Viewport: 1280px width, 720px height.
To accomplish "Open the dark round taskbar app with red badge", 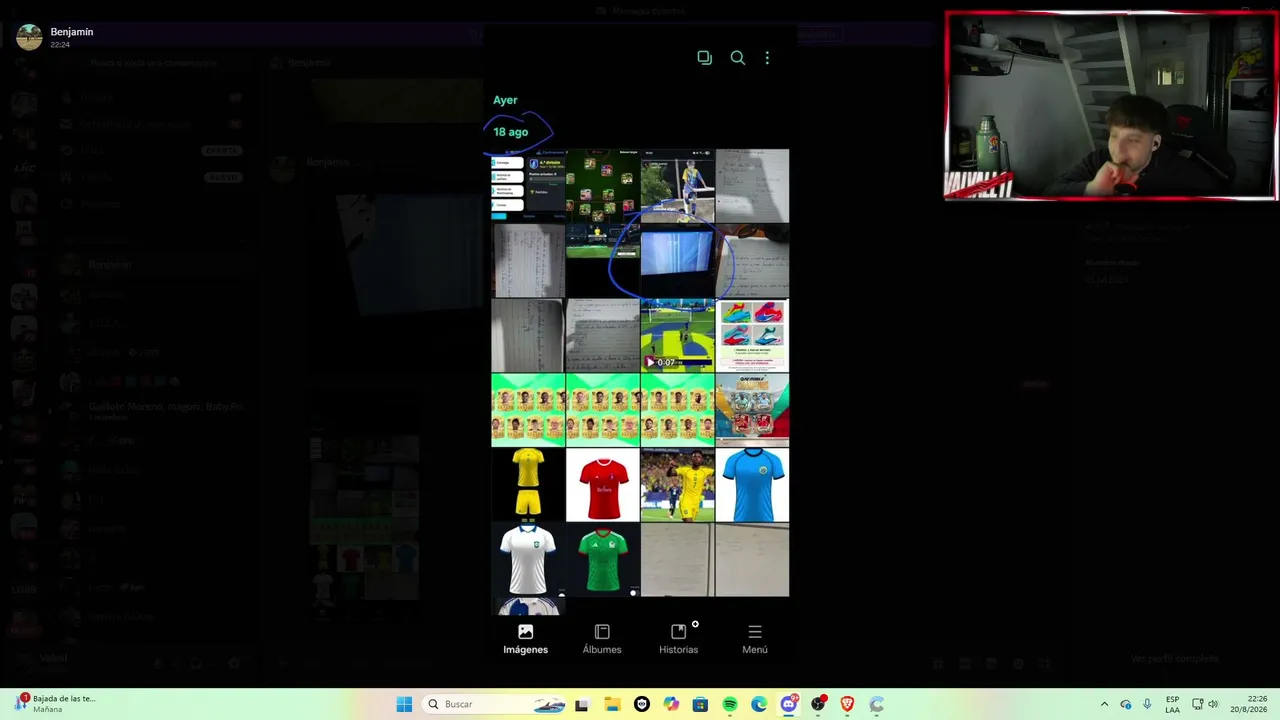I will [x=818, y=704].
